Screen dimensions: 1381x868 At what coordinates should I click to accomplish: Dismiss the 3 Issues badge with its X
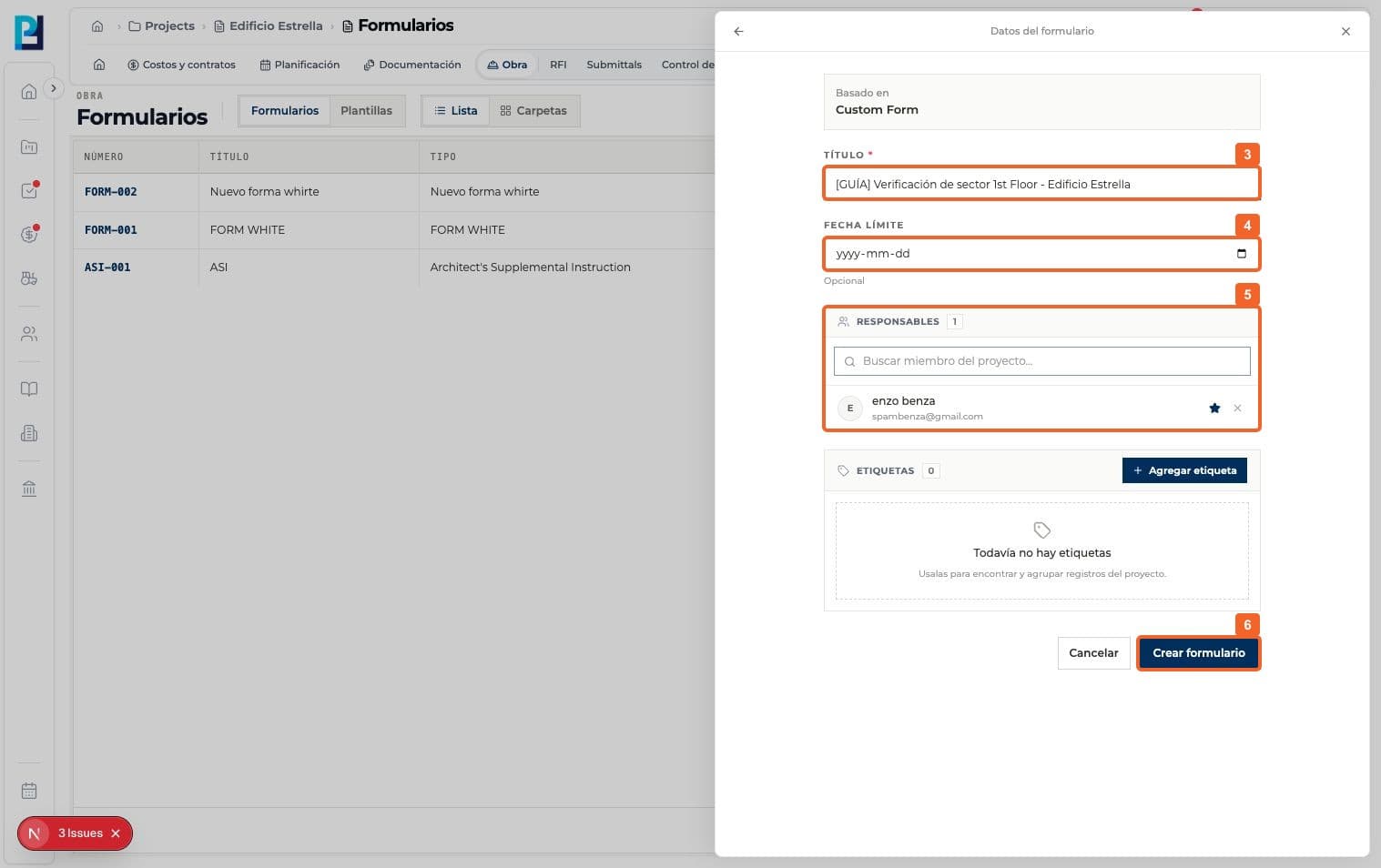click(116, 833)
